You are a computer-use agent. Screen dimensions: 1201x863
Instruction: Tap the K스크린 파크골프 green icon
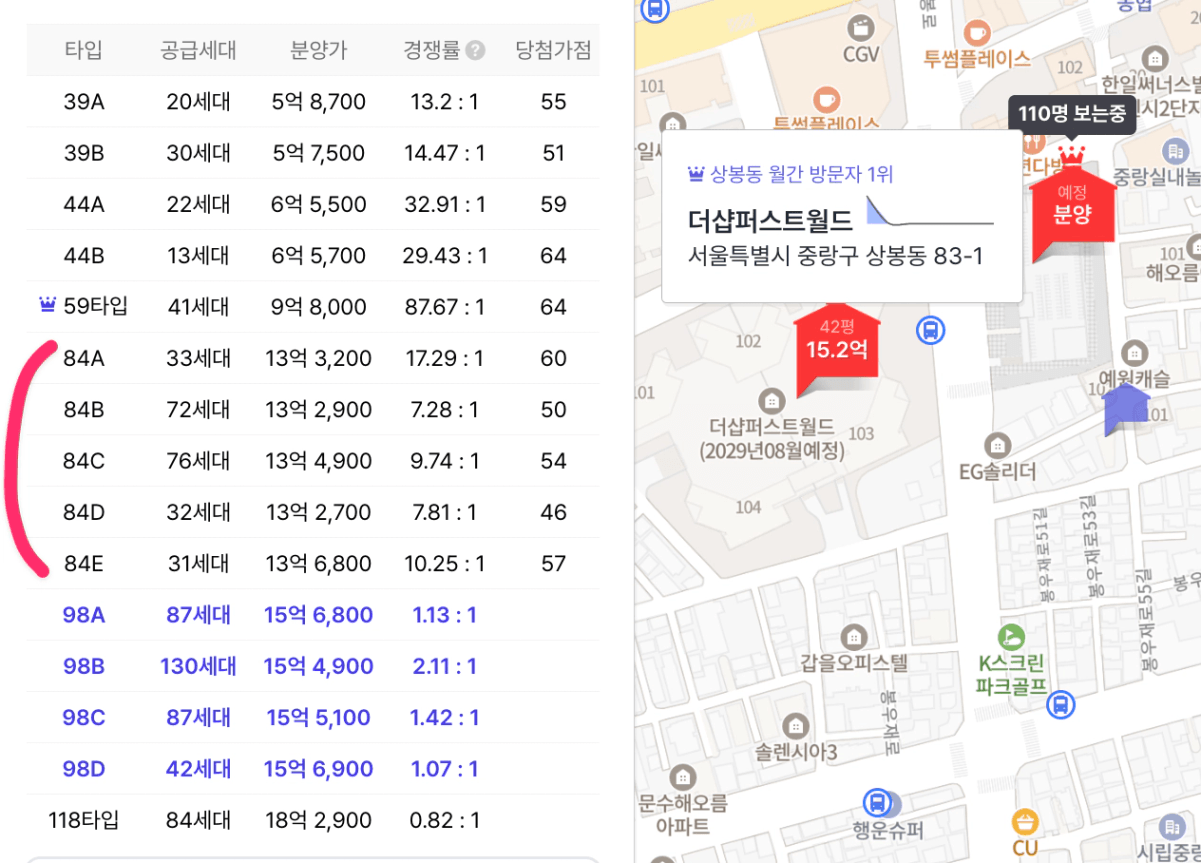click(x=1011, y=635)
